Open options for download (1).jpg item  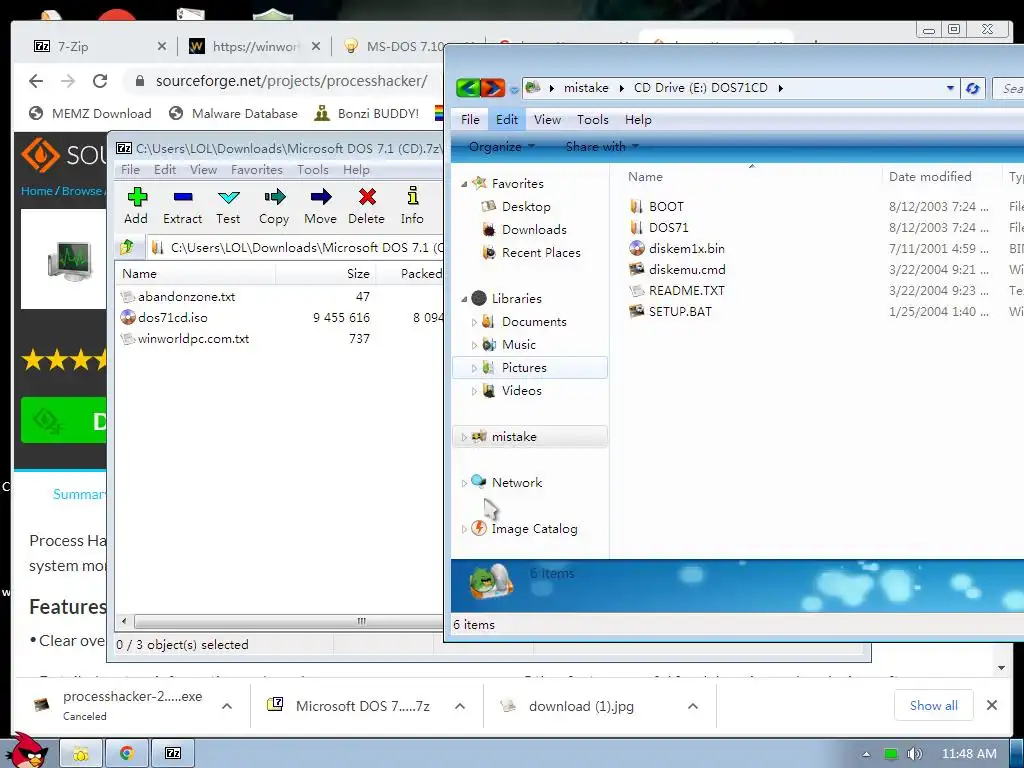click(x=693, y=706)
